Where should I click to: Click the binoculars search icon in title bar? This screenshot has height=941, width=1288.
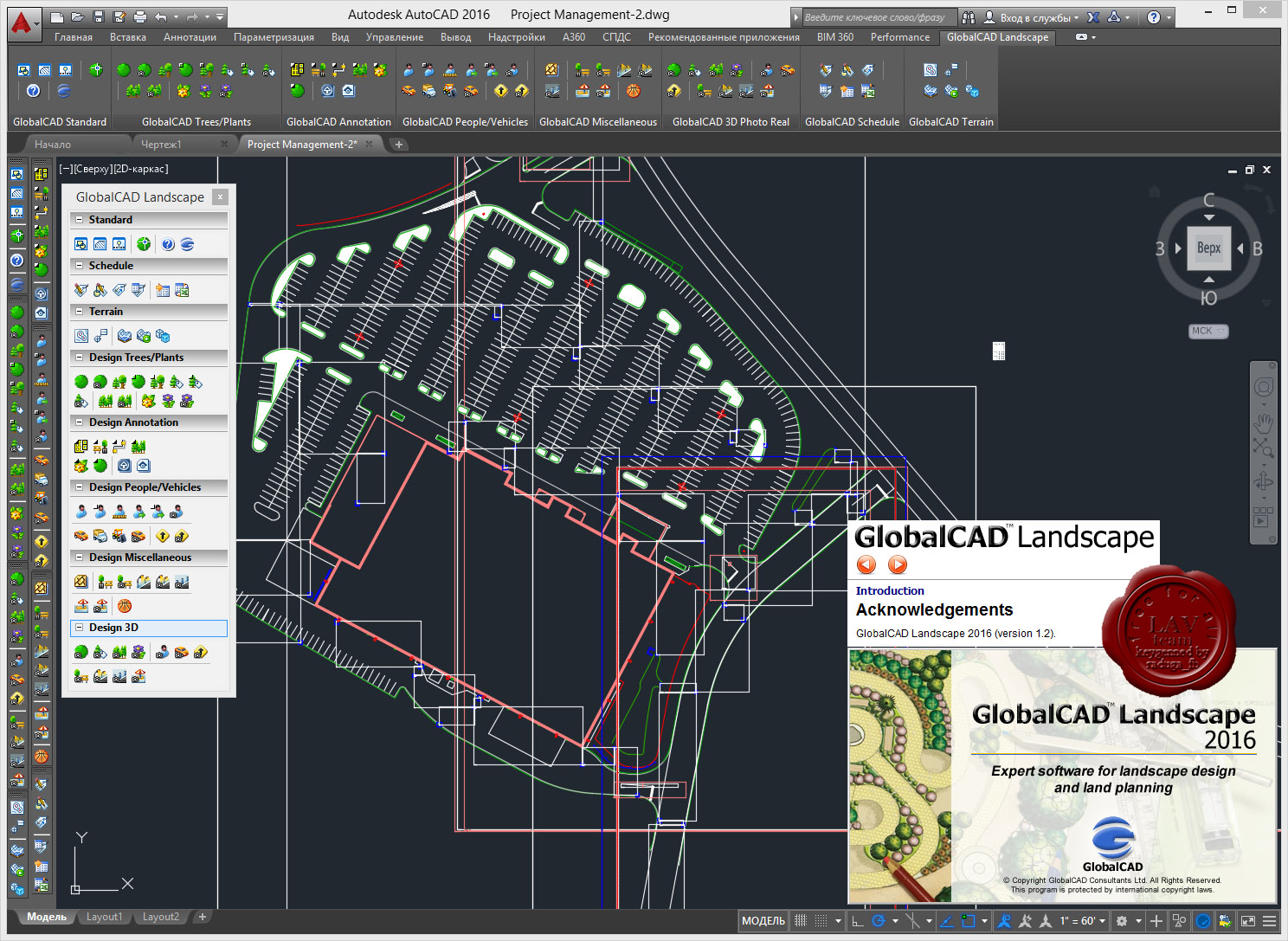tap(969, 17)
